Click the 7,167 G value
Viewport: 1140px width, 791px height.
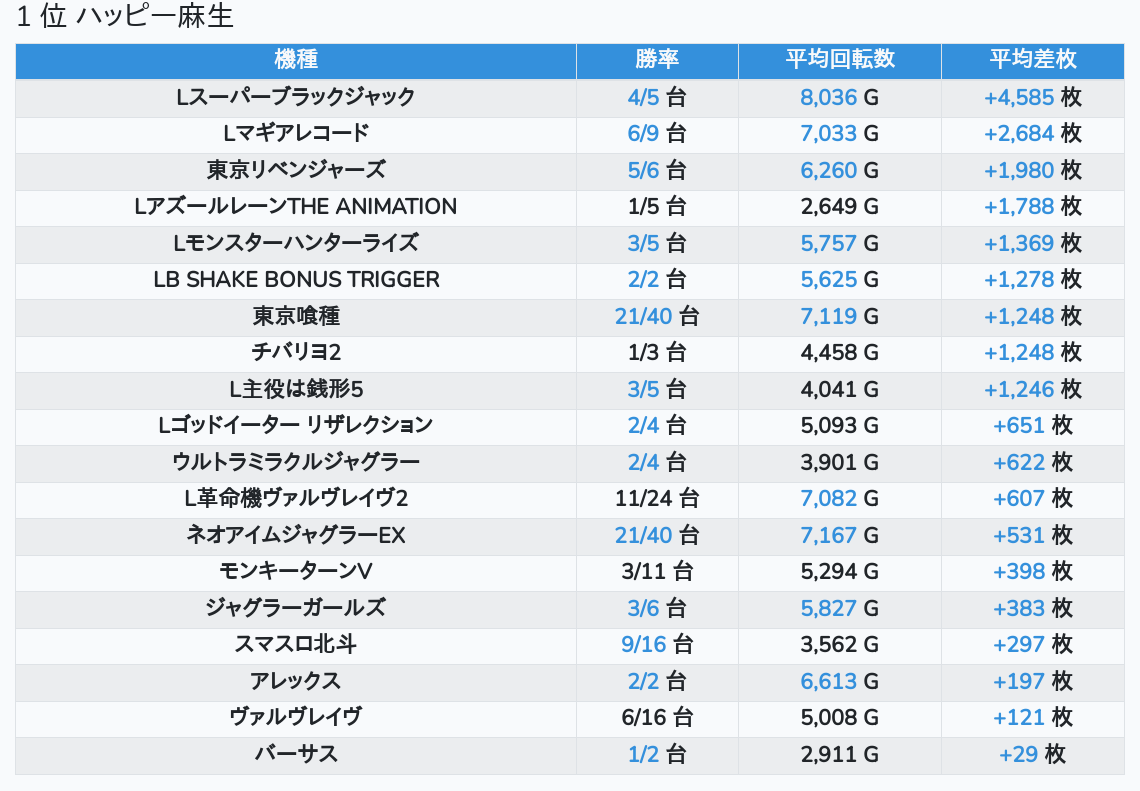839,535
